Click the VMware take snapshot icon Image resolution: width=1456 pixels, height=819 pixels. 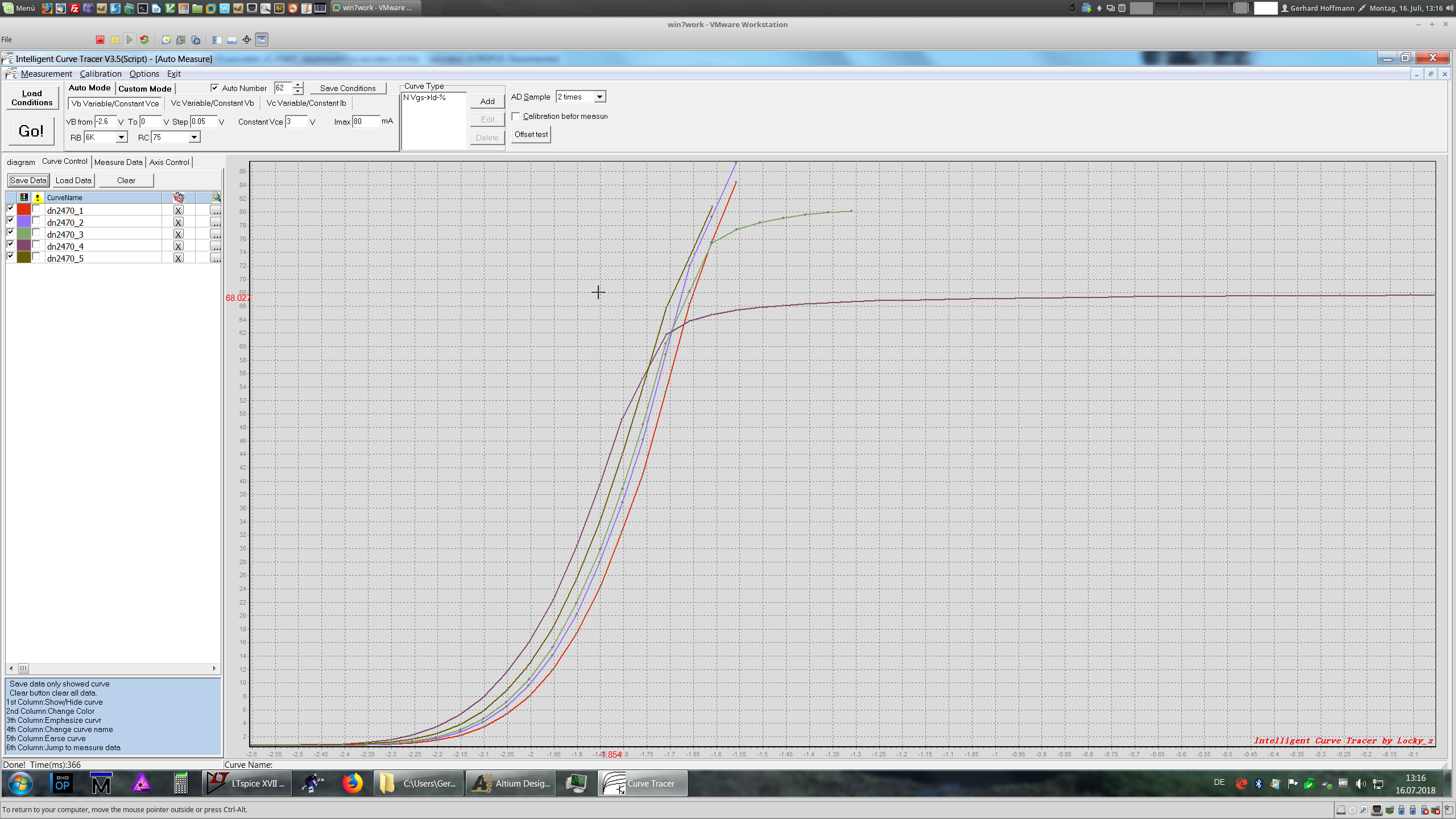point(166,40)
